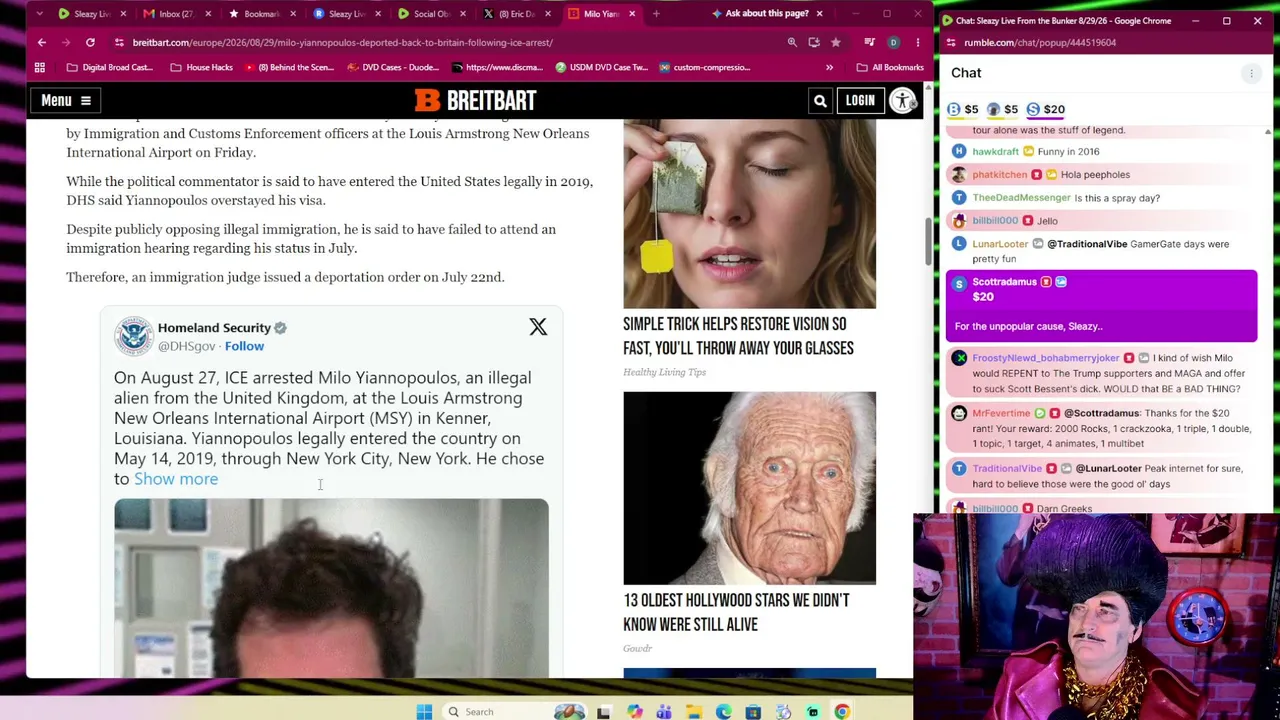Viewport: 1280px width, 720px height.
Task: Open the DVD Cases bookmark
Action: (393, 67)
